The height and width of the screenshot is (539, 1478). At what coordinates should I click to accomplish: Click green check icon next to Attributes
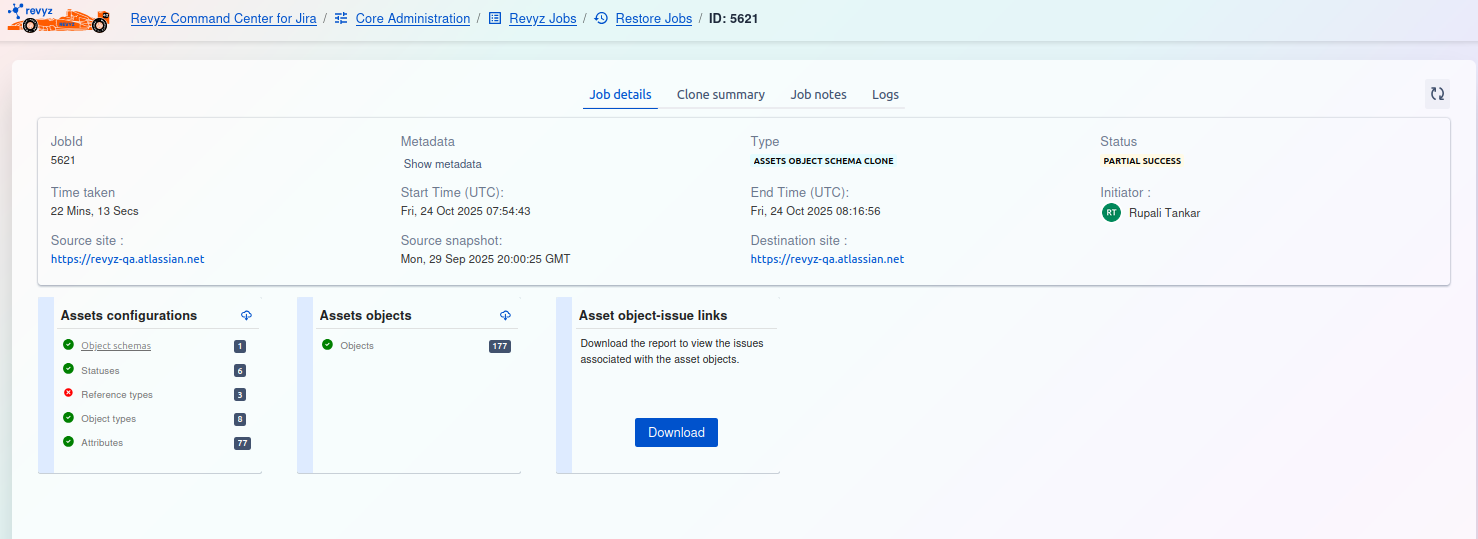[x=68, y=442]
